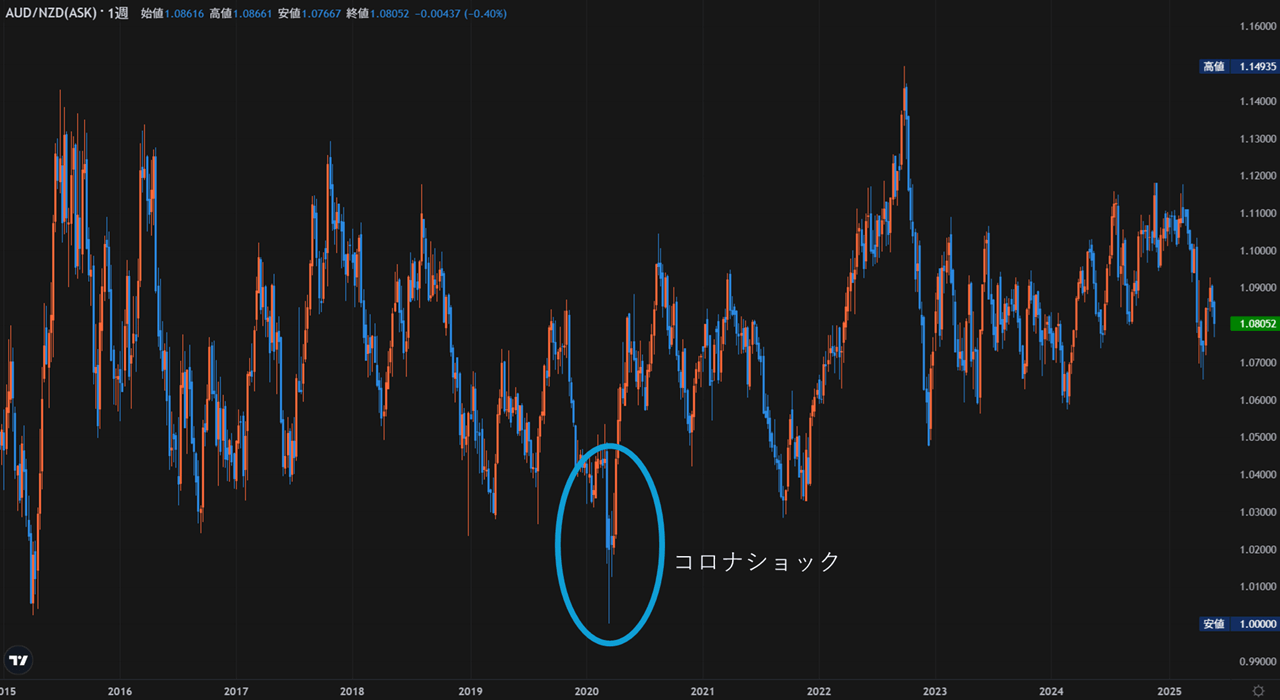Screen dimensions: 1280x700
Task: Click the AUD/NZD(ASK) symbol title
Action: [49, 13]
